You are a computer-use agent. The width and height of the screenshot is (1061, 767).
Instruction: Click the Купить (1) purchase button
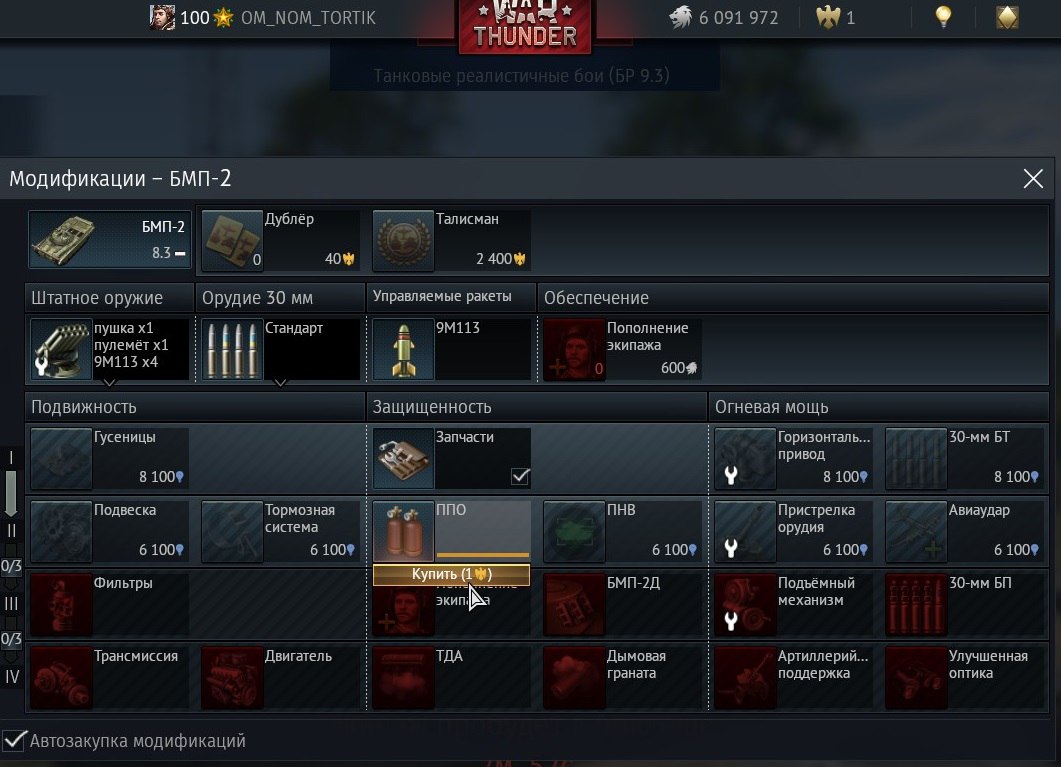(x=451, y=574)
